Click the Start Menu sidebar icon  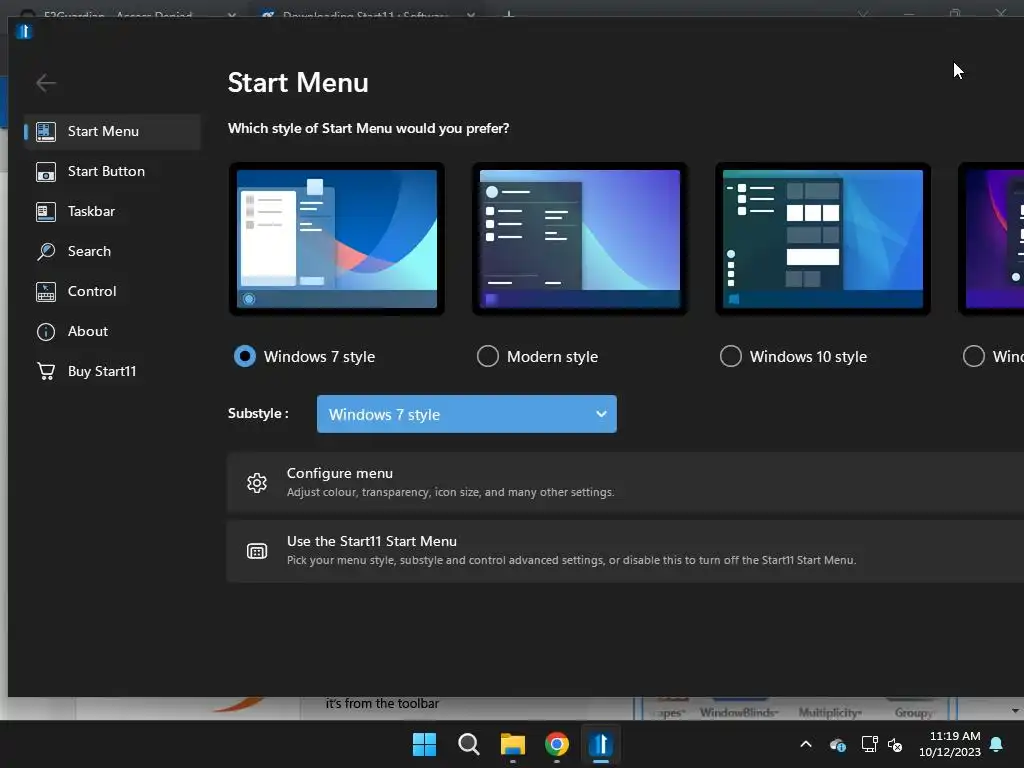pos(46,131)
